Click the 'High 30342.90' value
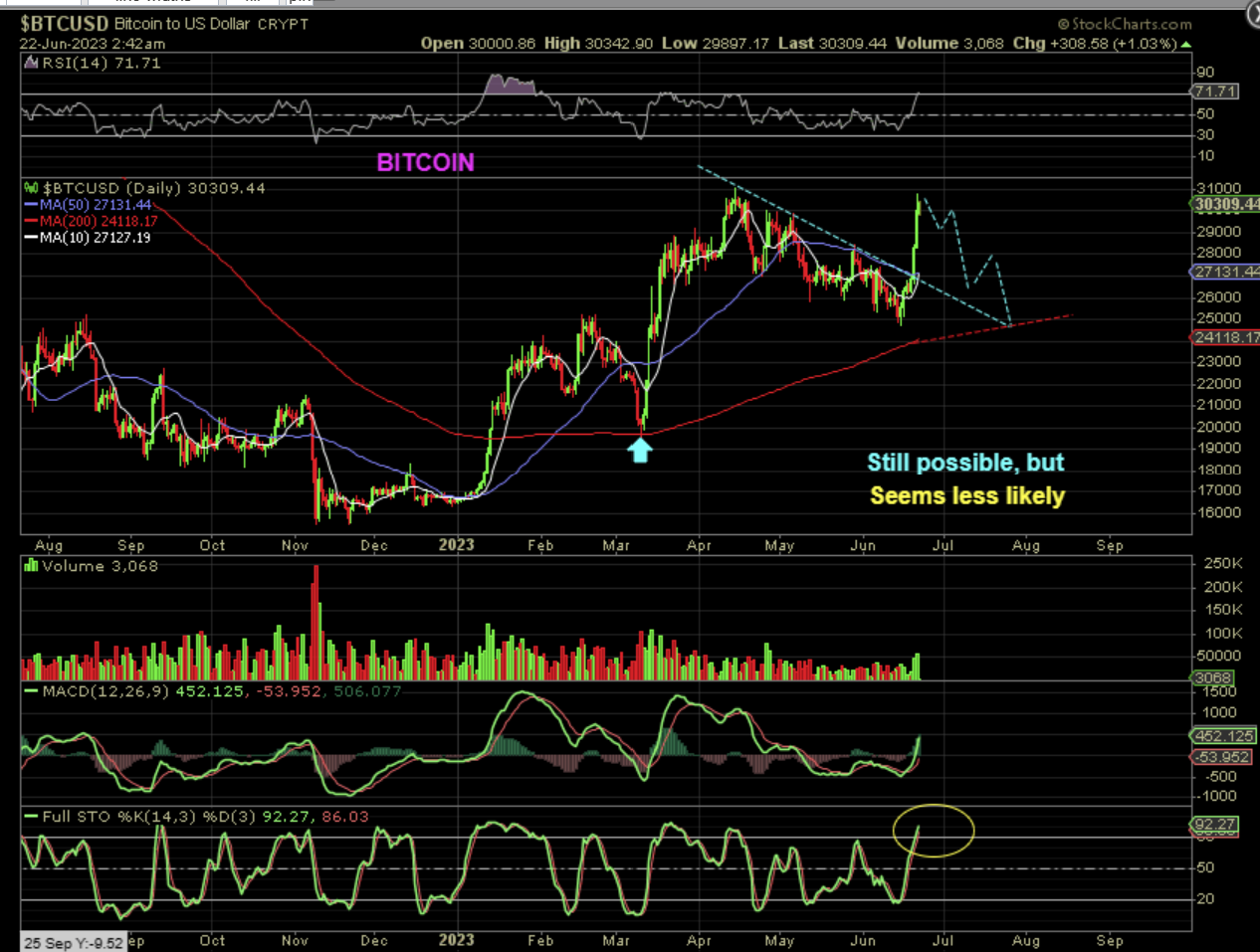Screen dimensions: 1260x952 [598, 43]
